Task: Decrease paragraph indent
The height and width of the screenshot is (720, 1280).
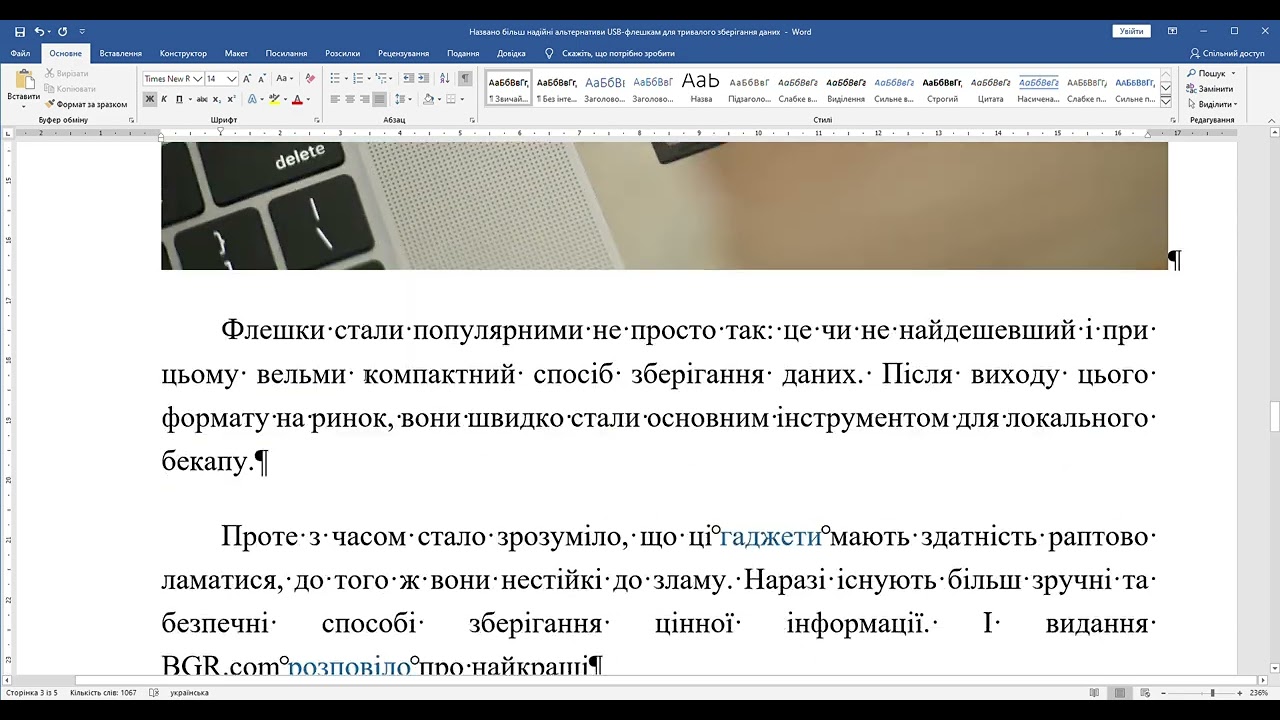Action: (x=408, y=79)
